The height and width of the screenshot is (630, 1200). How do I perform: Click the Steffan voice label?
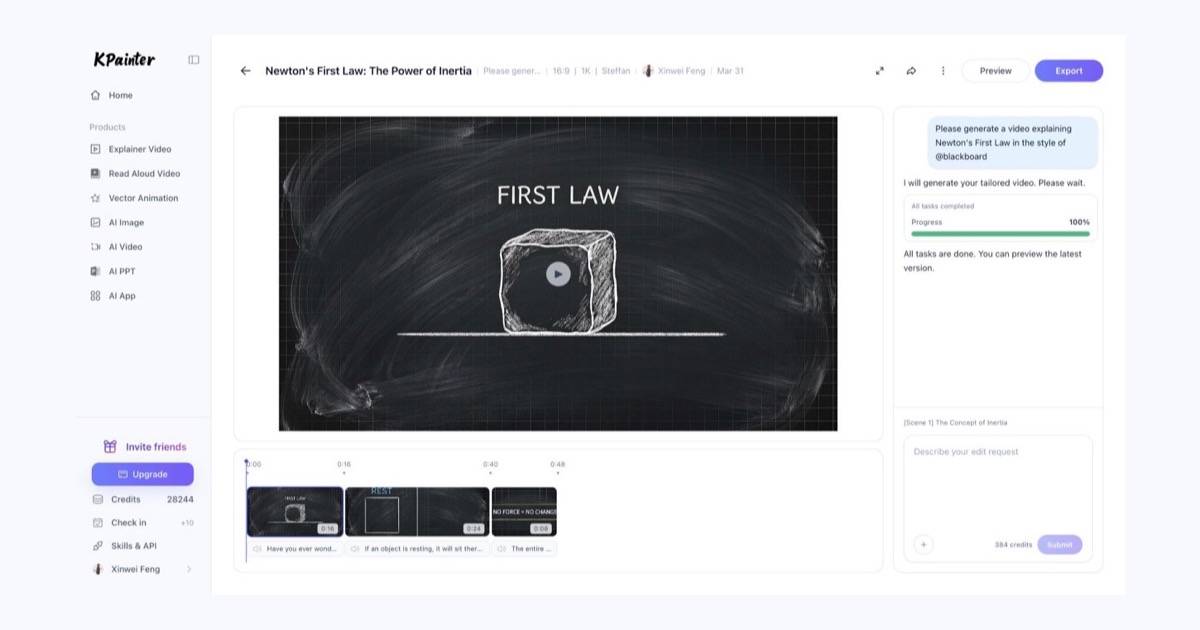pyautogui.click(x=616, y=71)
